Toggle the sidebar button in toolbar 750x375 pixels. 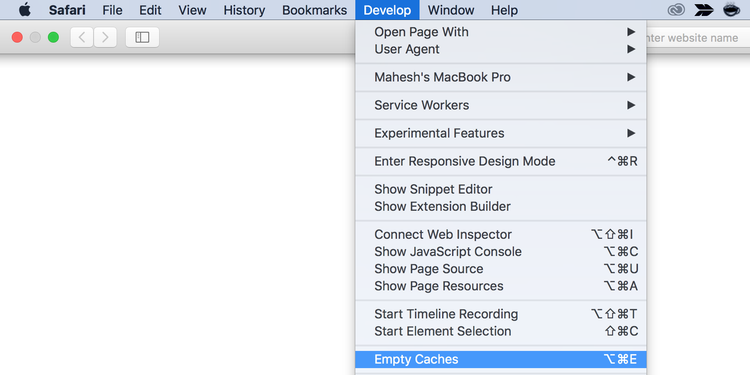pyautogui.click(x=142, y=37)
